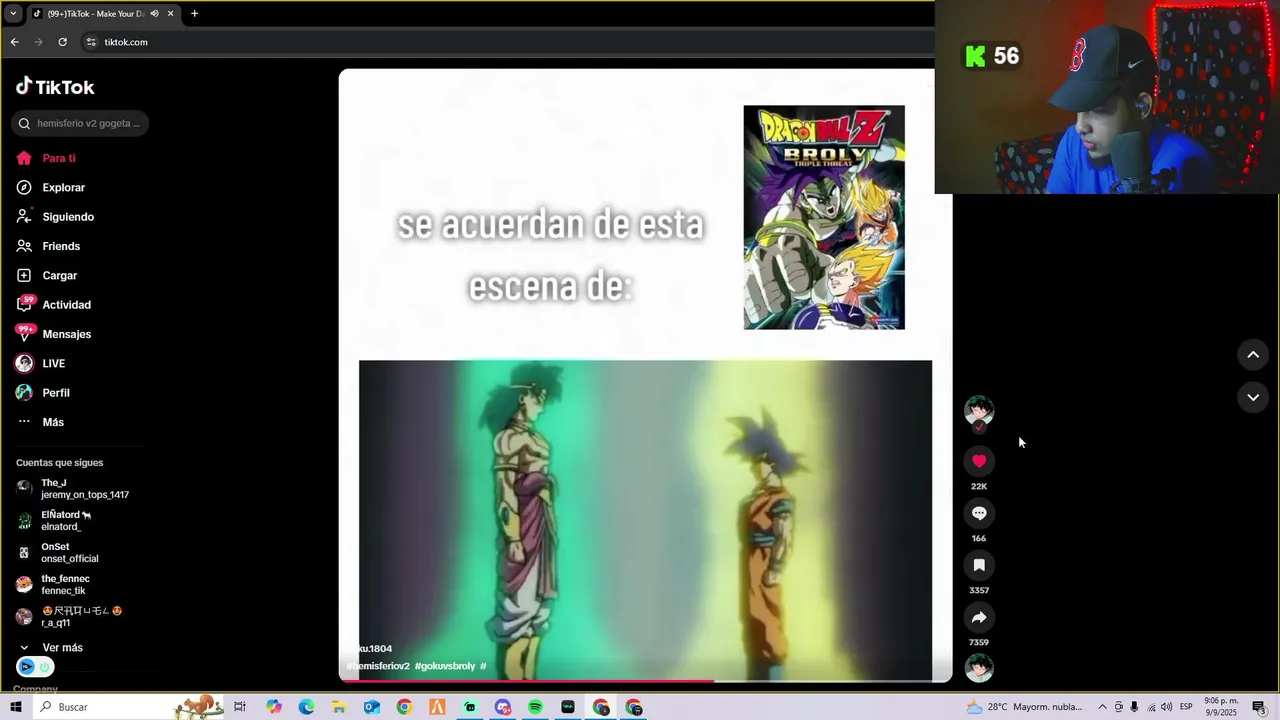Click the video progress bar

pyautogui.click(x=645, y=681)
